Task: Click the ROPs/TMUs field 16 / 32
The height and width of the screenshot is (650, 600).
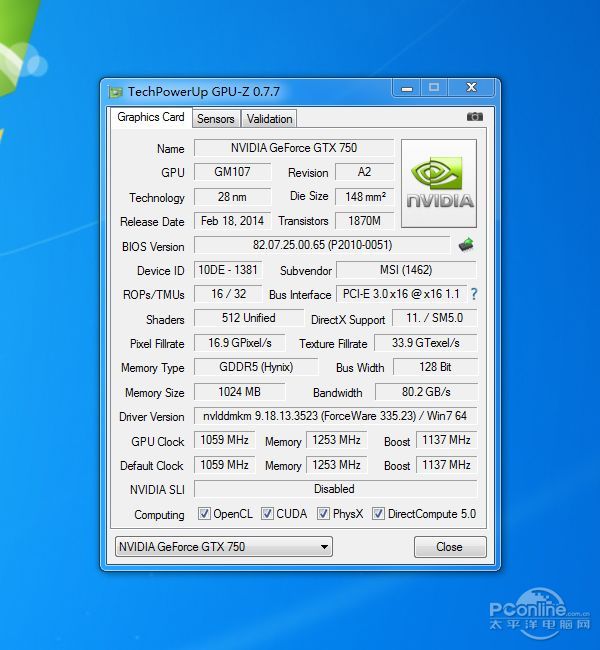Action: [x=228, y=294]
